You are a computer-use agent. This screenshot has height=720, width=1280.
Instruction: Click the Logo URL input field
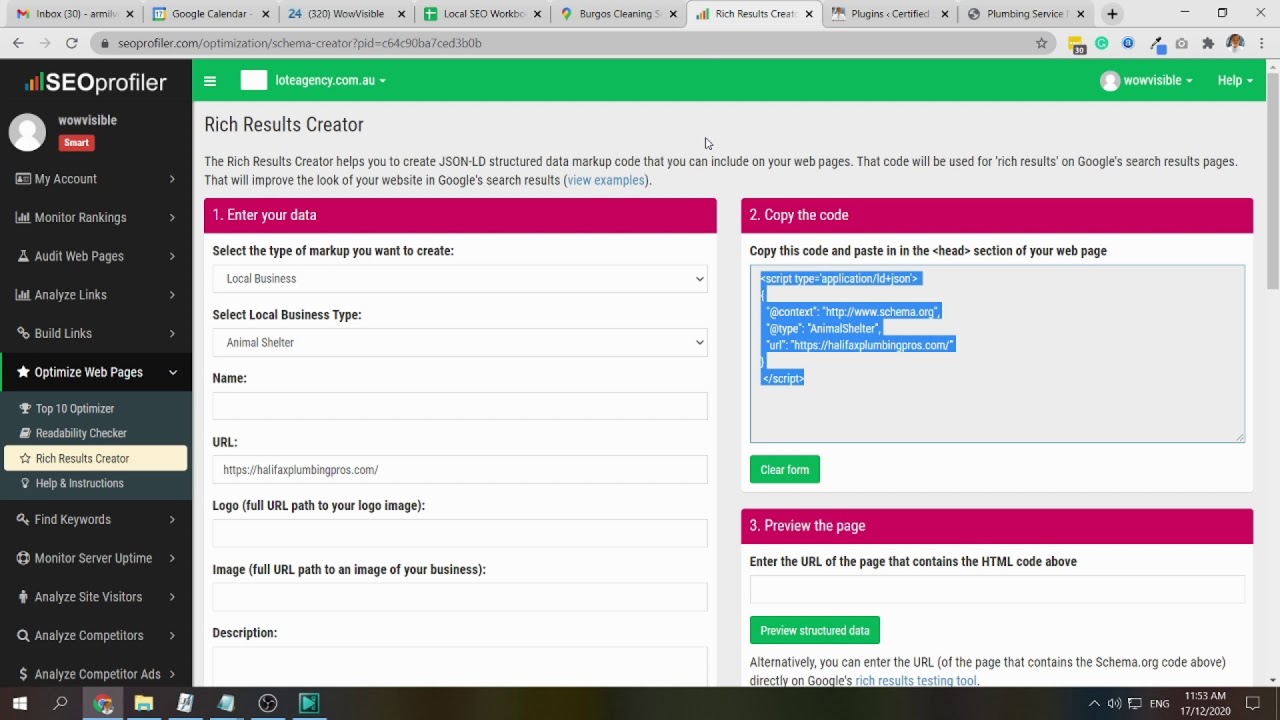(460, 533)
